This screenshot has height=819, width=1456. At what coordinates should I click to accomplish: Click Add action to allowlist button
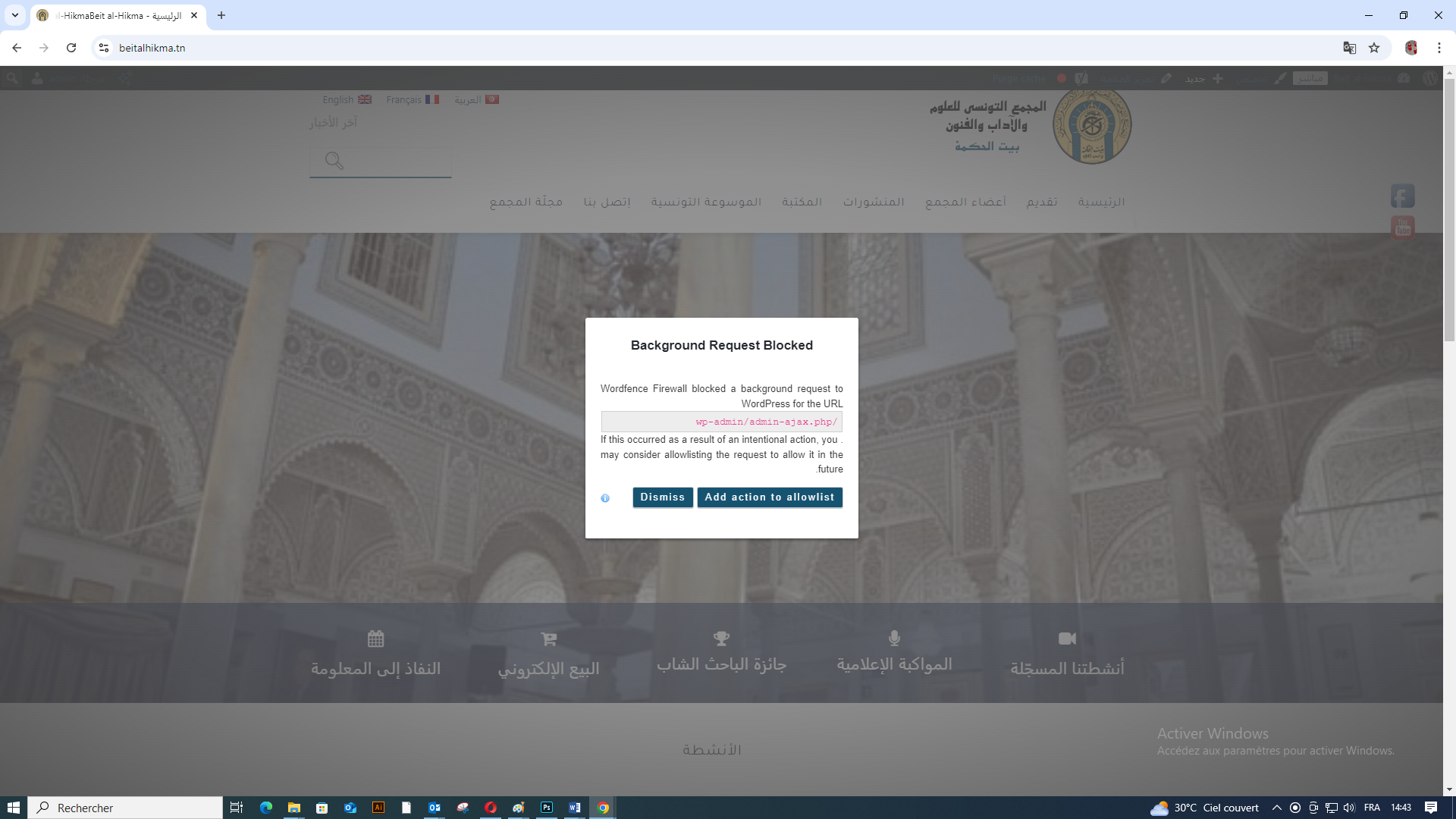(x=769, y=497)
